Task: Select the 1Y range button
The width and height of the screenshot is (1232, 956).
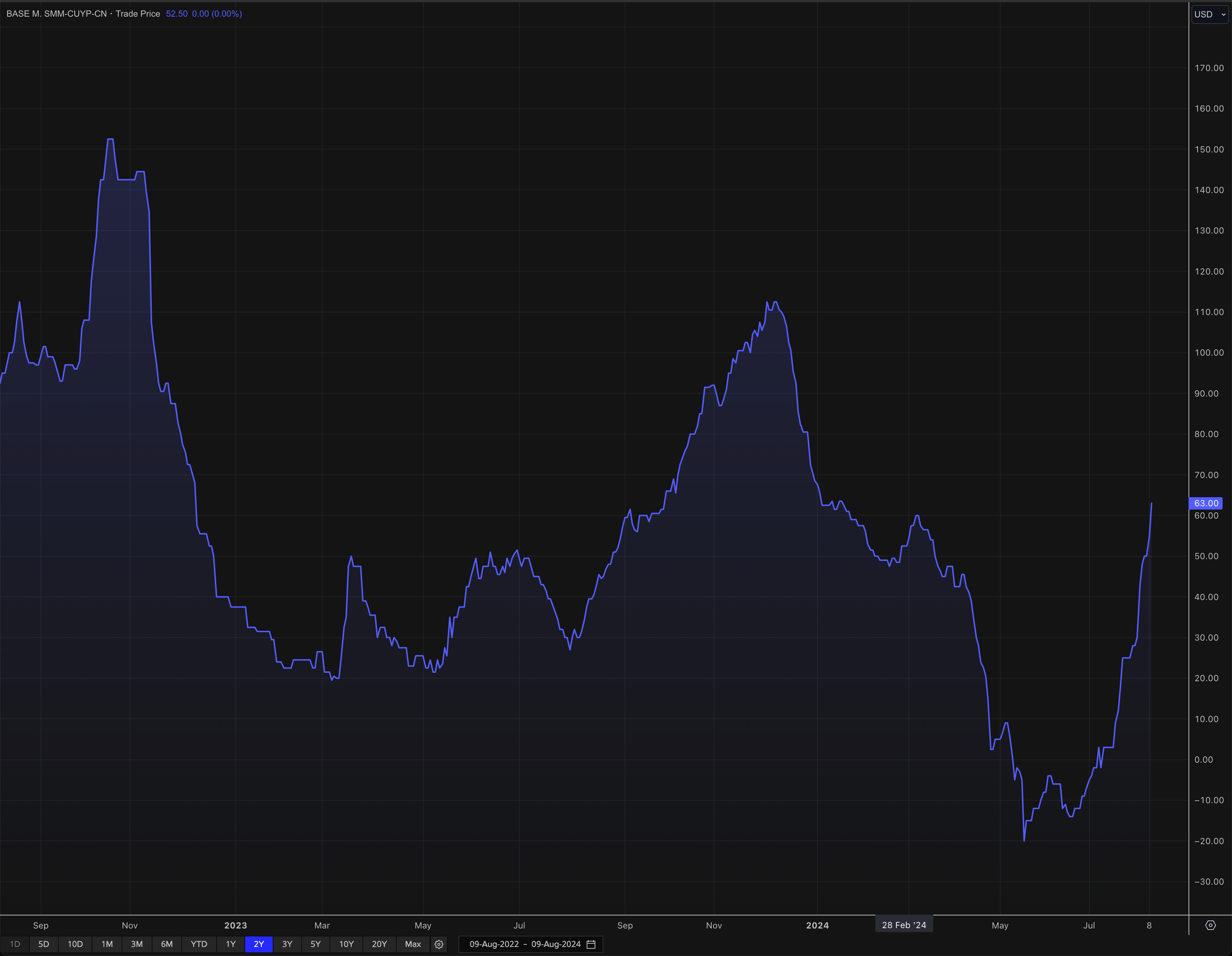Action: coord(231,944)
